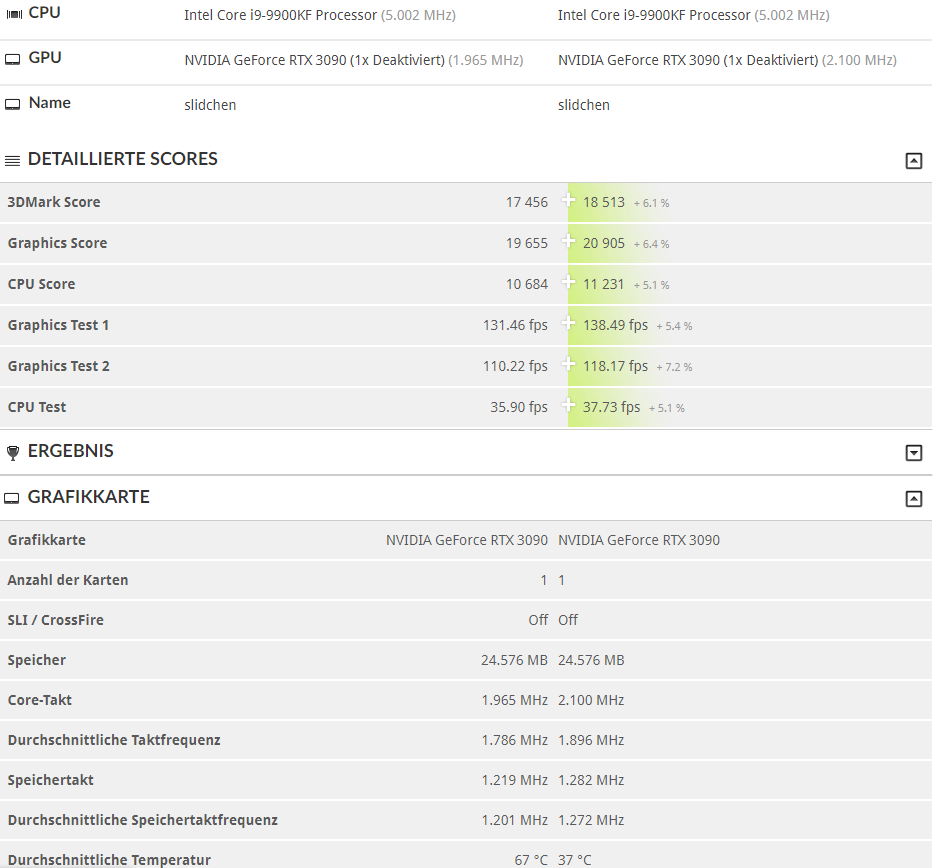Click left GPU entry with 1.965 MHz
Image resolution: width=936 pixels, height=868 pixels.
pyautogui.click(x=353, y=60)
